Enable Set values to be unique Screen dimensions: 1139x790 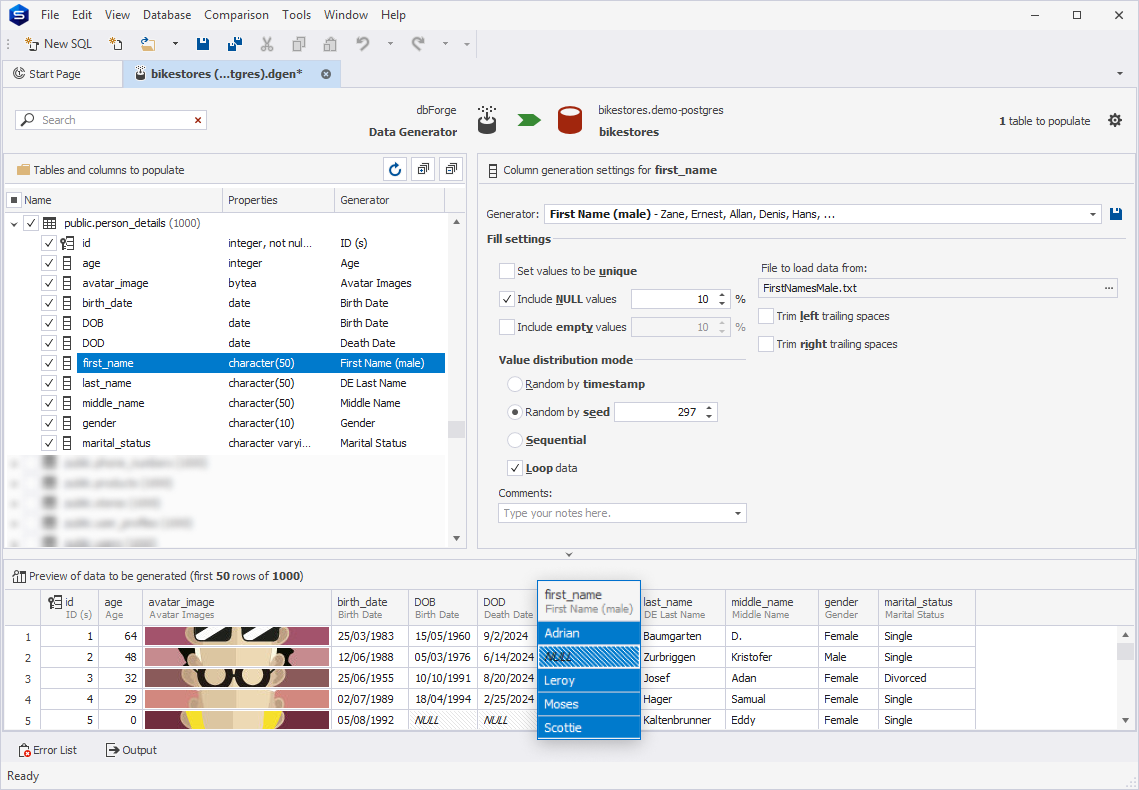(507, 271)
